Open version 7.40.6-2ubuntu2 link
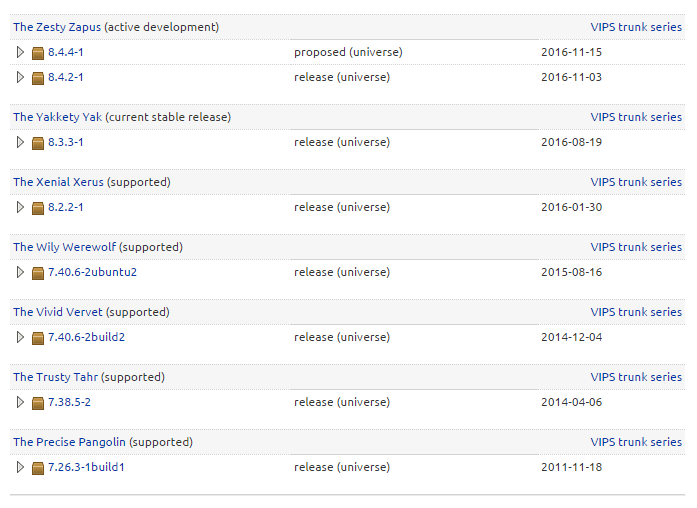 point(92,272)
